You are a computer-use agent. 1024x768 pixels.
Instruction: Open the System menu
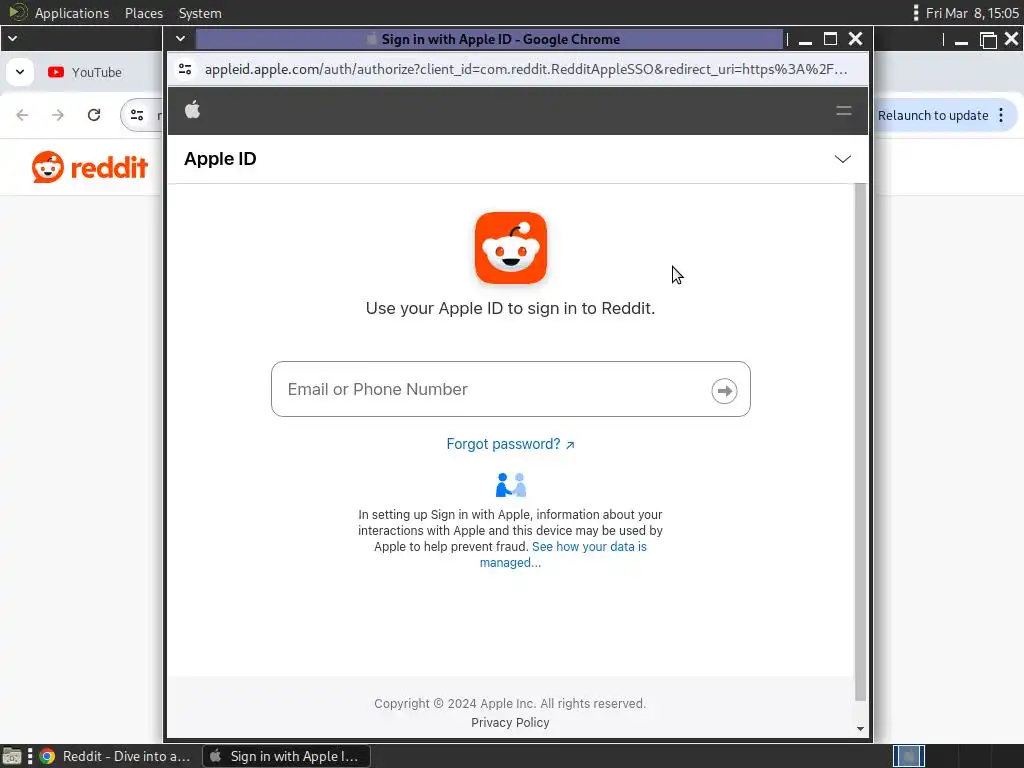coord(200,13)
